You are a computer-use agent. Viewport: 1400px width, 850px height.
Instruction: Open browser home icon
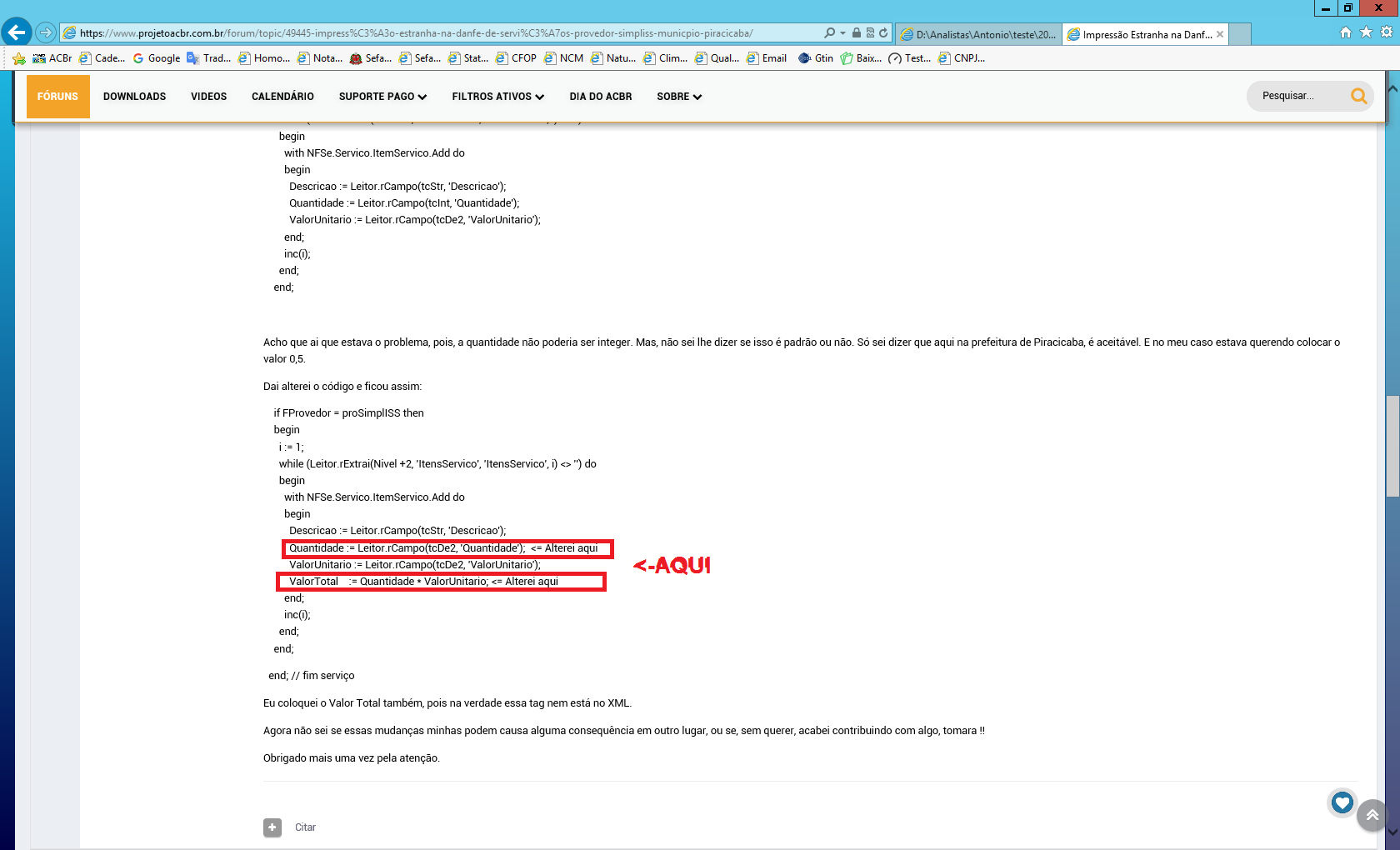(1345, 32)
